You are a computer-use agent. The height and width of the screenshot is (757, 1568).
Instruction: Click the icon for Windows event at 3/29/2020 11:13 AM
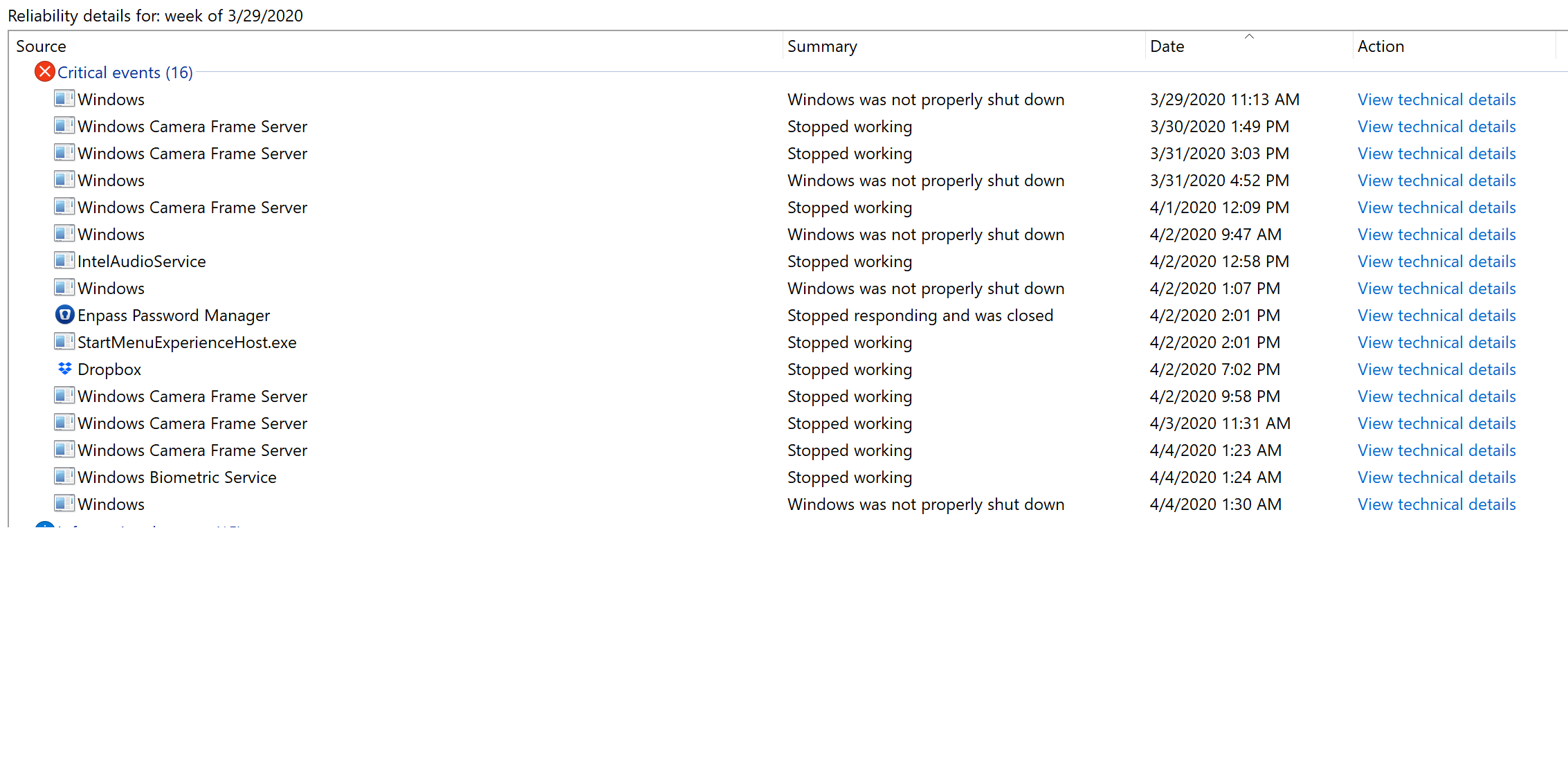64,99
